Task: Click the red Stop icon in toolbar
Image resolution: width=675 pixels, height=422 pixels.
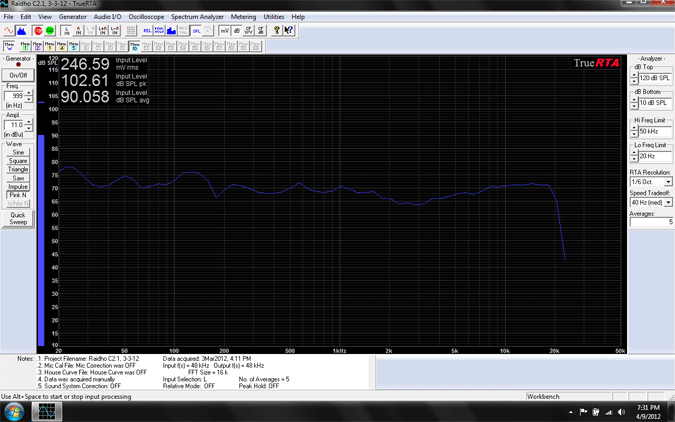Action: tap(38, 31)
